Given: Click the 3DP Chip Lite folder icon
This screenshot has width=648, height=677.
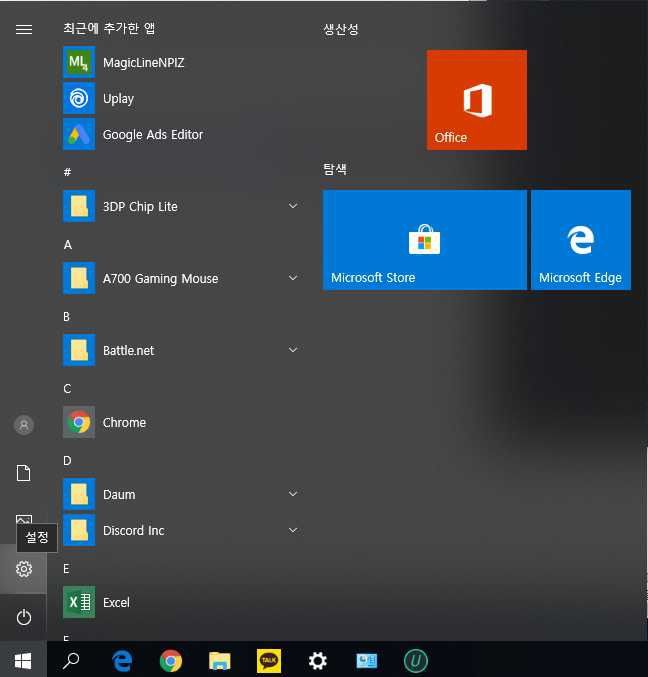Looking at the screenshot, I should 79,206.
